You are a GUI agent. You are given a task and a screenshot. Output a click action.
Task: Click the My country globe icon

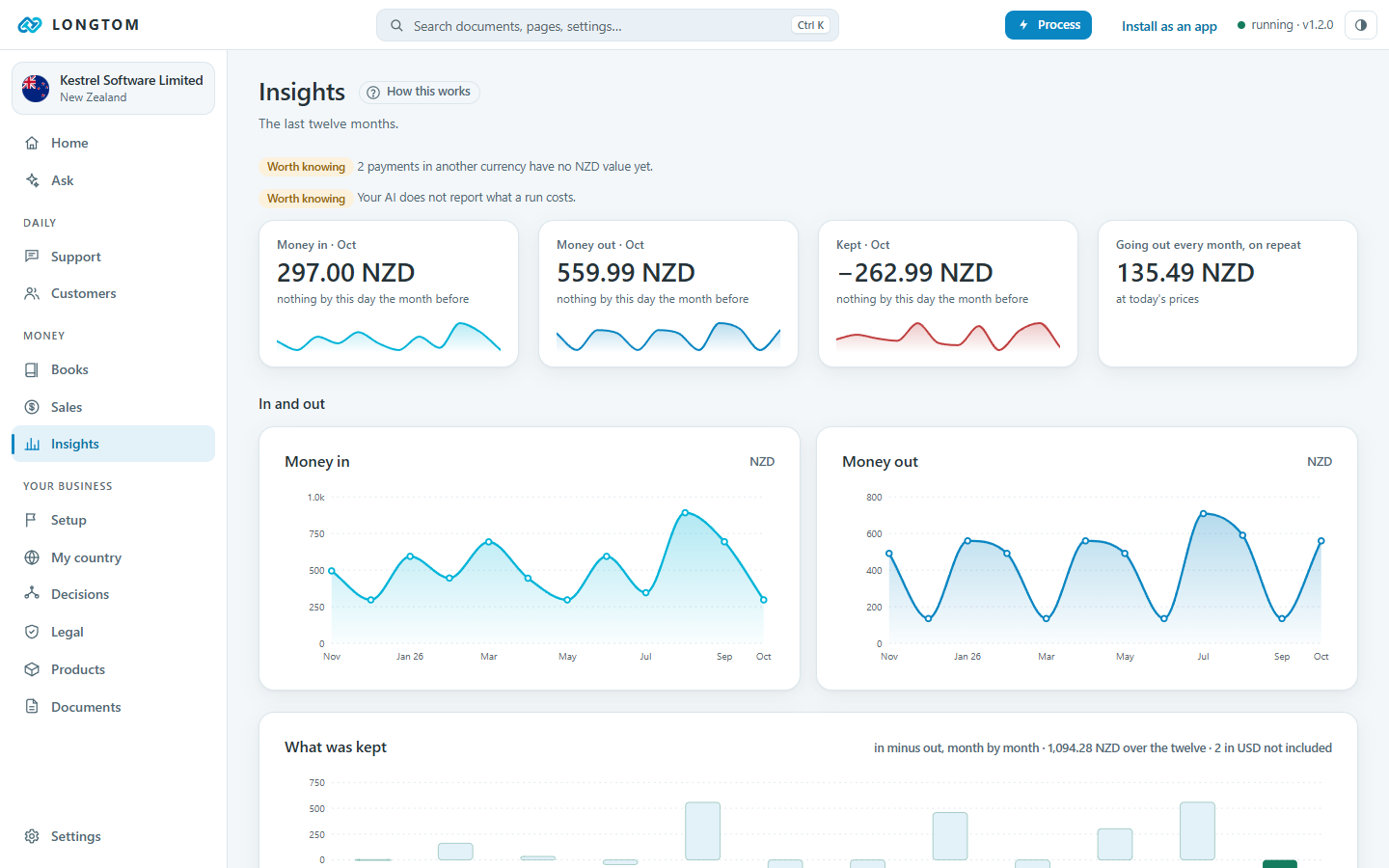point(32,557)
